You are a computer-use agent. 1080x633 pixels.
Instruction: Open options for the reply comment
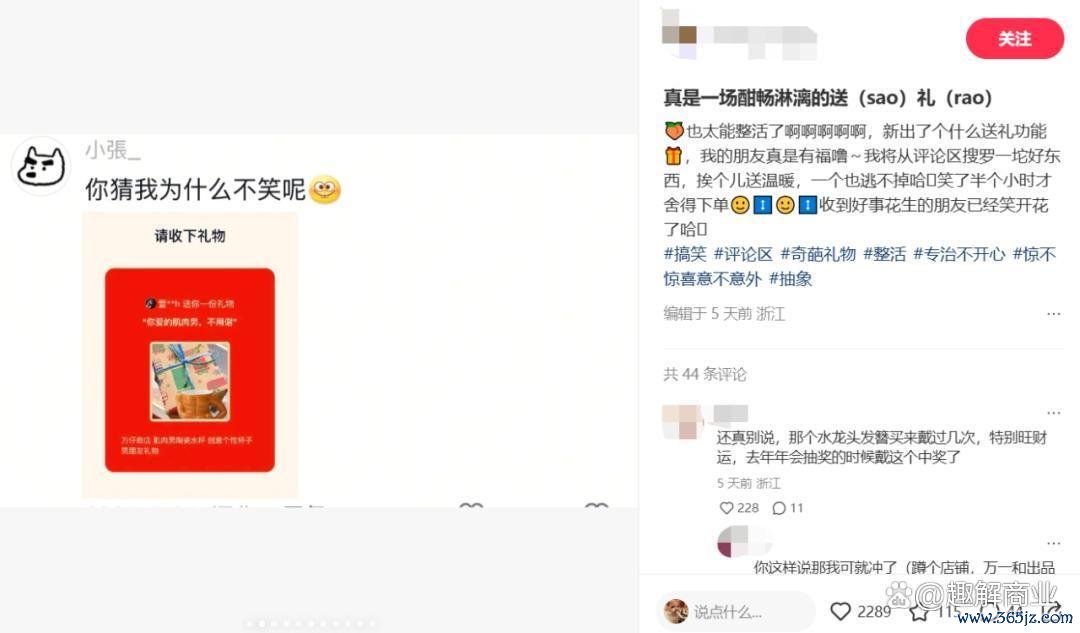[x=1053, y=543]
